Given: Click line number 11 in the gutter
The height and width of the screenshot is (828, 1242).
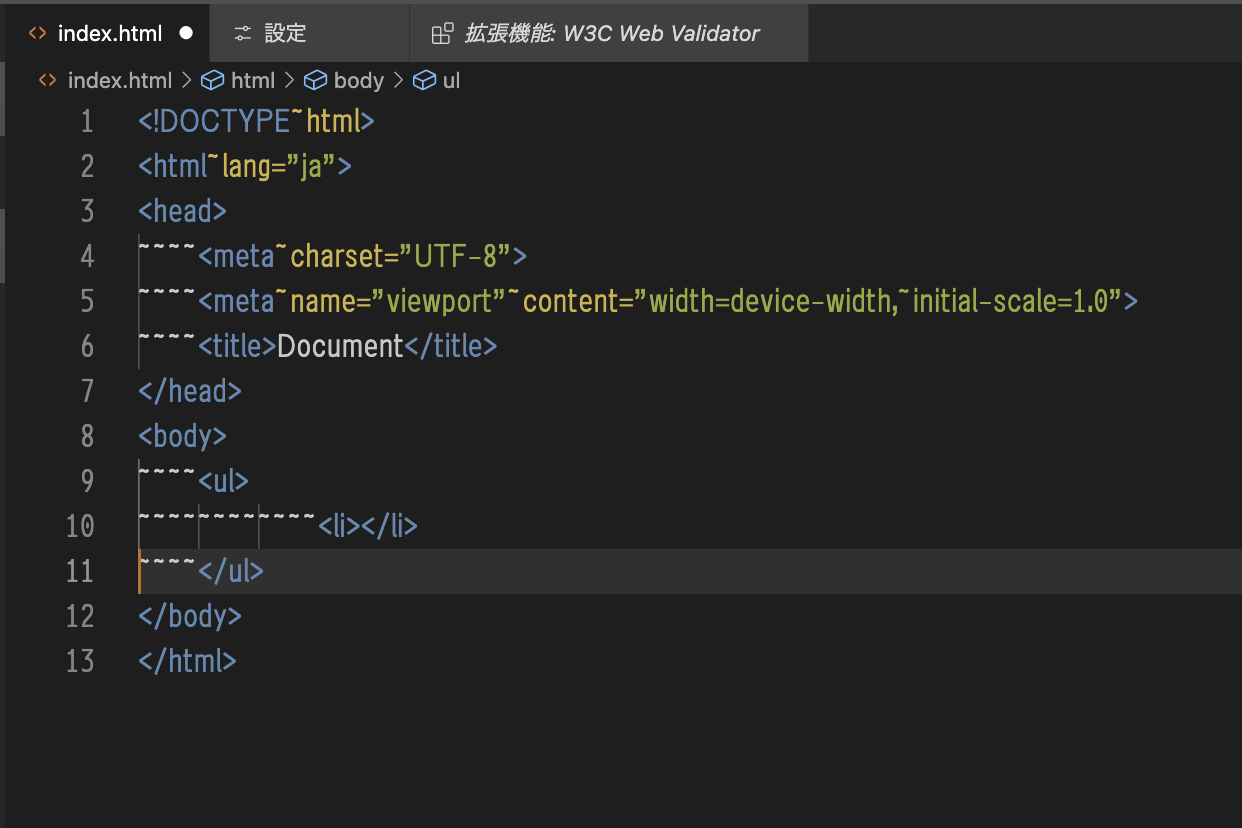Looking at the screenshot, I should [80, 571].
